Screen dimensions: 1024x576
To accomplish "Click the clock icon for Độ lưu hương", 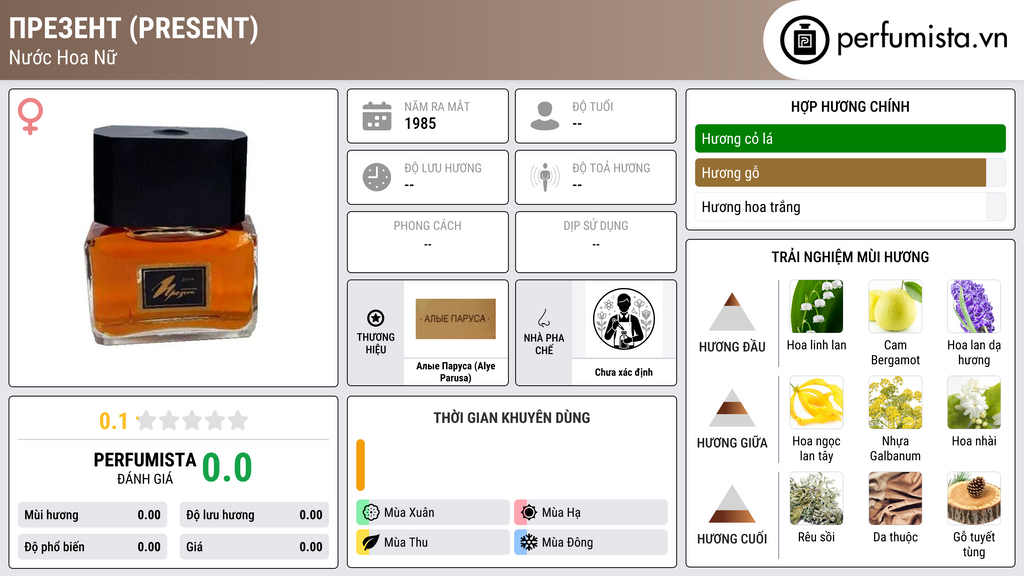I will pyautogui.click(x=377, y=177).
